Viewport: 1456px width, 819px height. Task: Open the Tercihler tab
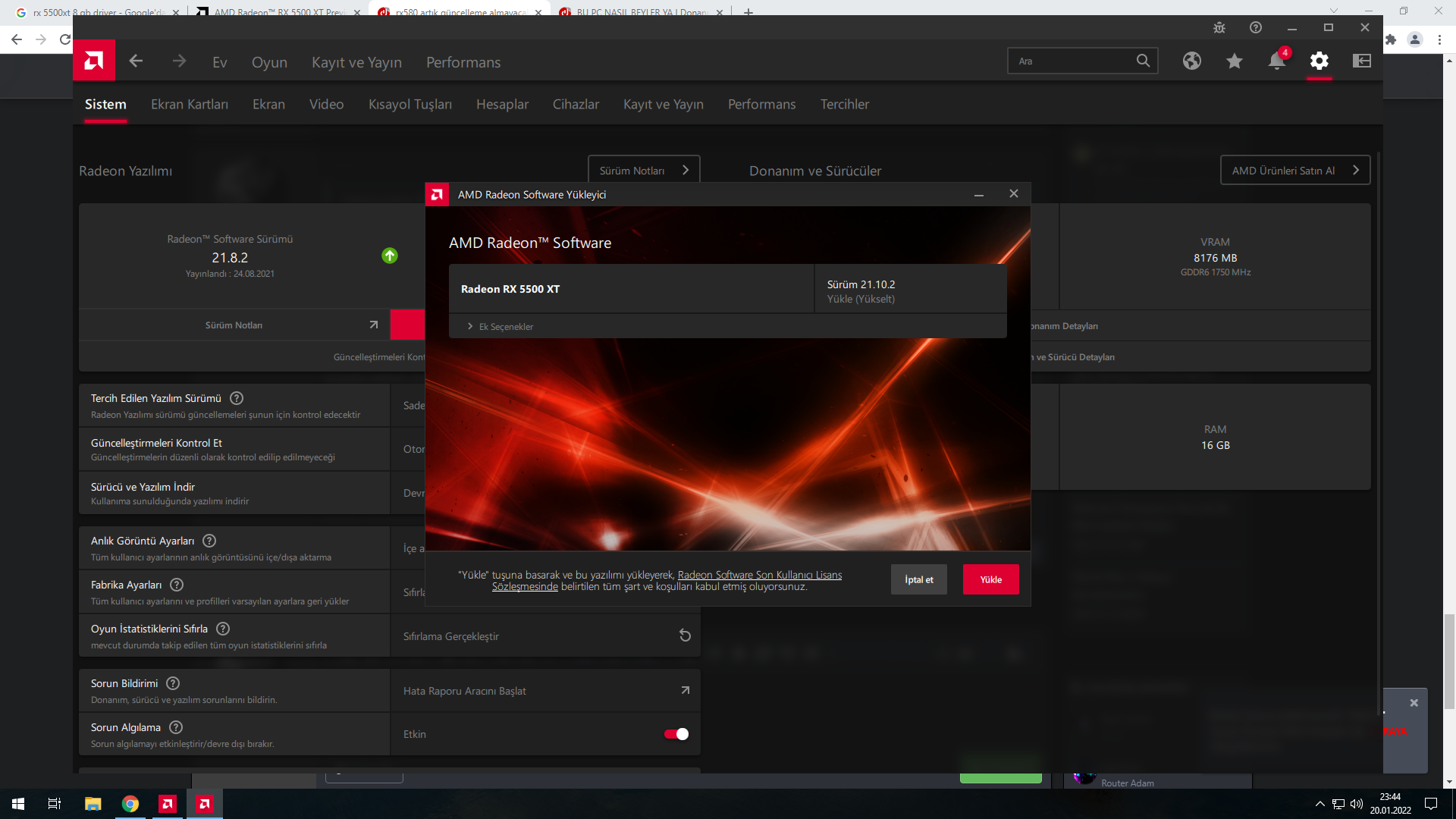(844, 104)
